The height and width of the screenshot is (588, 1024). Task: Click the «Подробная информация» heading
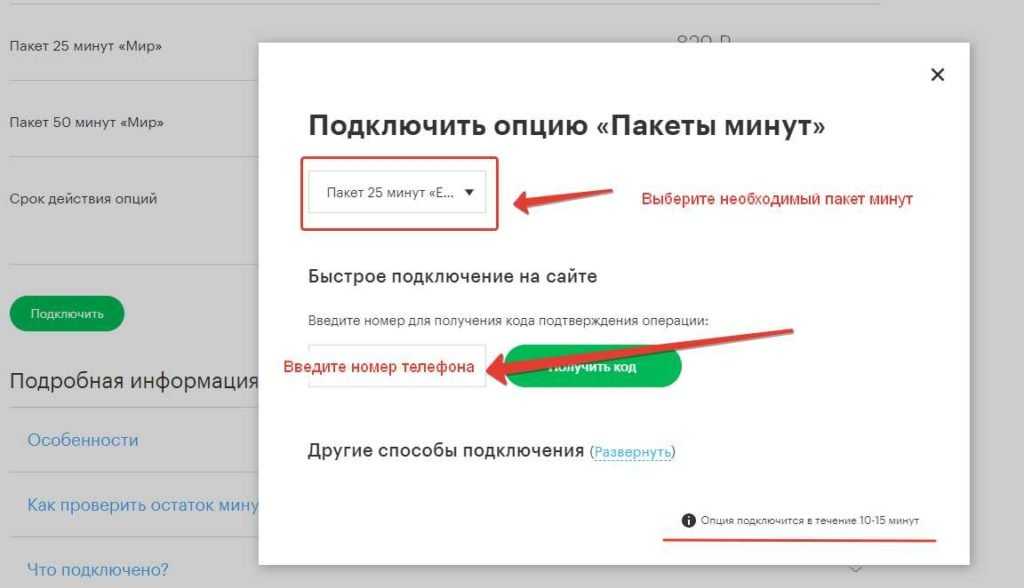point(133,381)
